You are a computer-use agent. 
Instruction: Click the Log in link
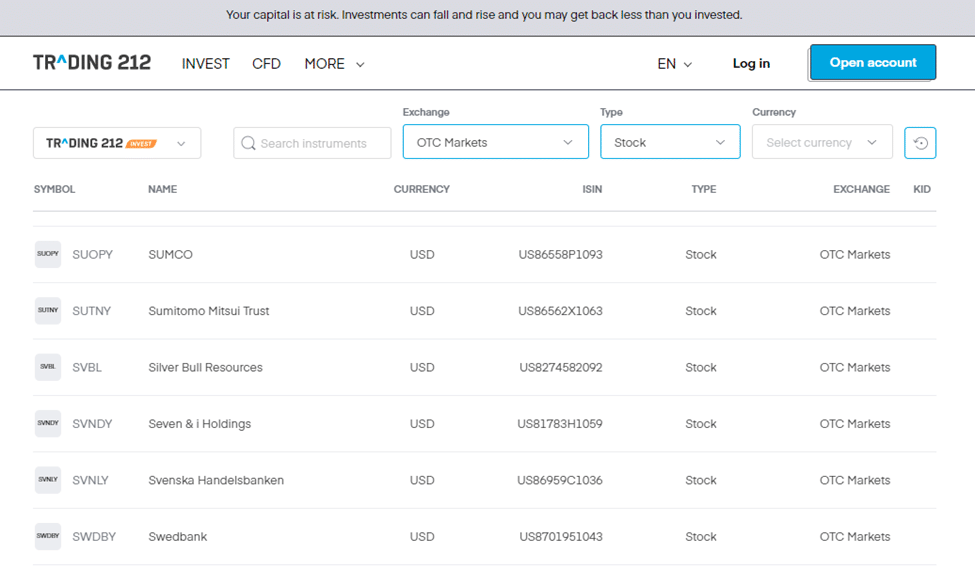751,63
